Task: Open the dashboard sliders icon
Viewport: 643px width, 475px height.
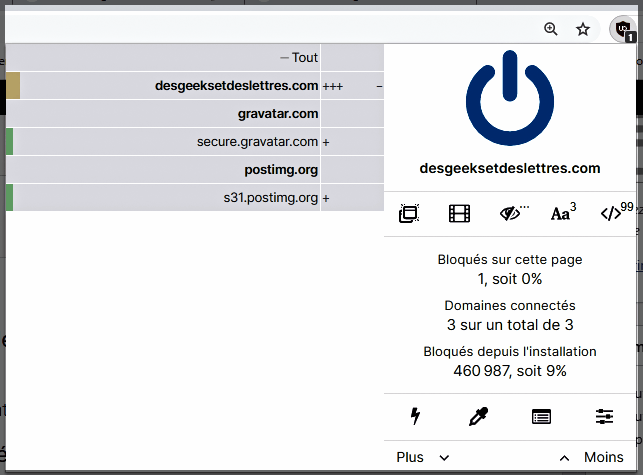Action: click(x=604, y=416)
